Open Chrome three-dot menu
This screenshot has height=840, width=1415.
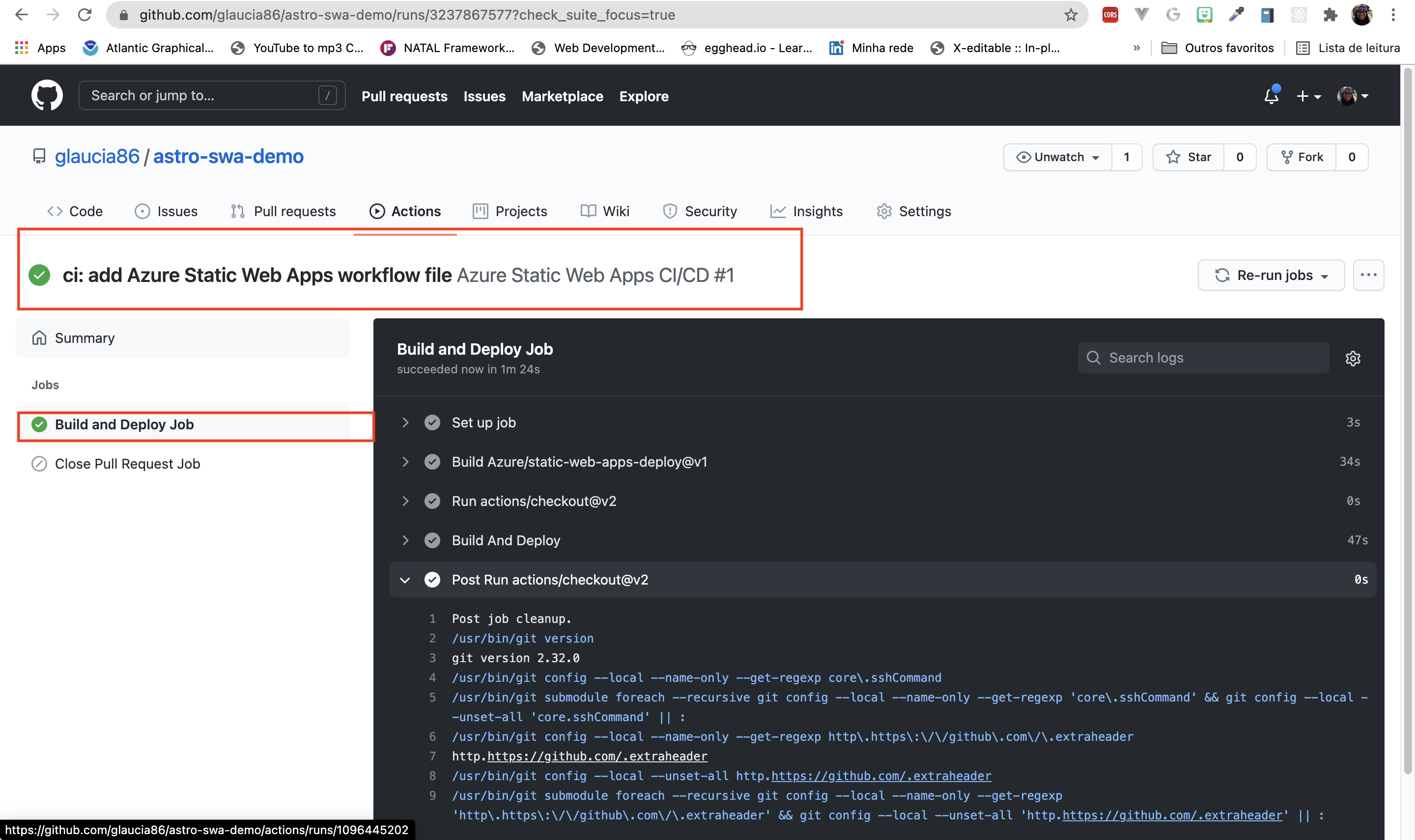[x=1393, y=15]
